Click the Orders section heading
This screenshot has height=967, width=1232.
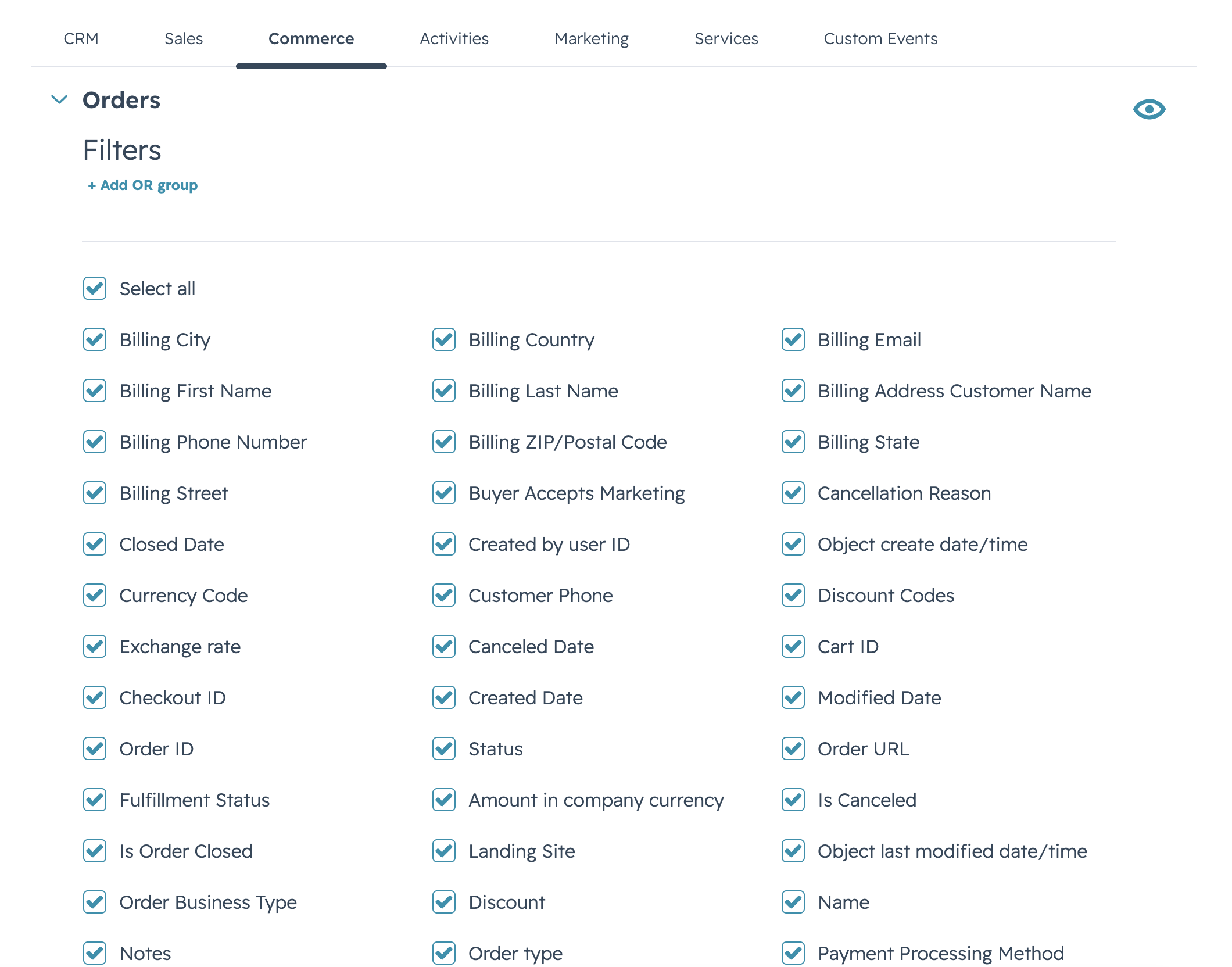coord(121,100)
